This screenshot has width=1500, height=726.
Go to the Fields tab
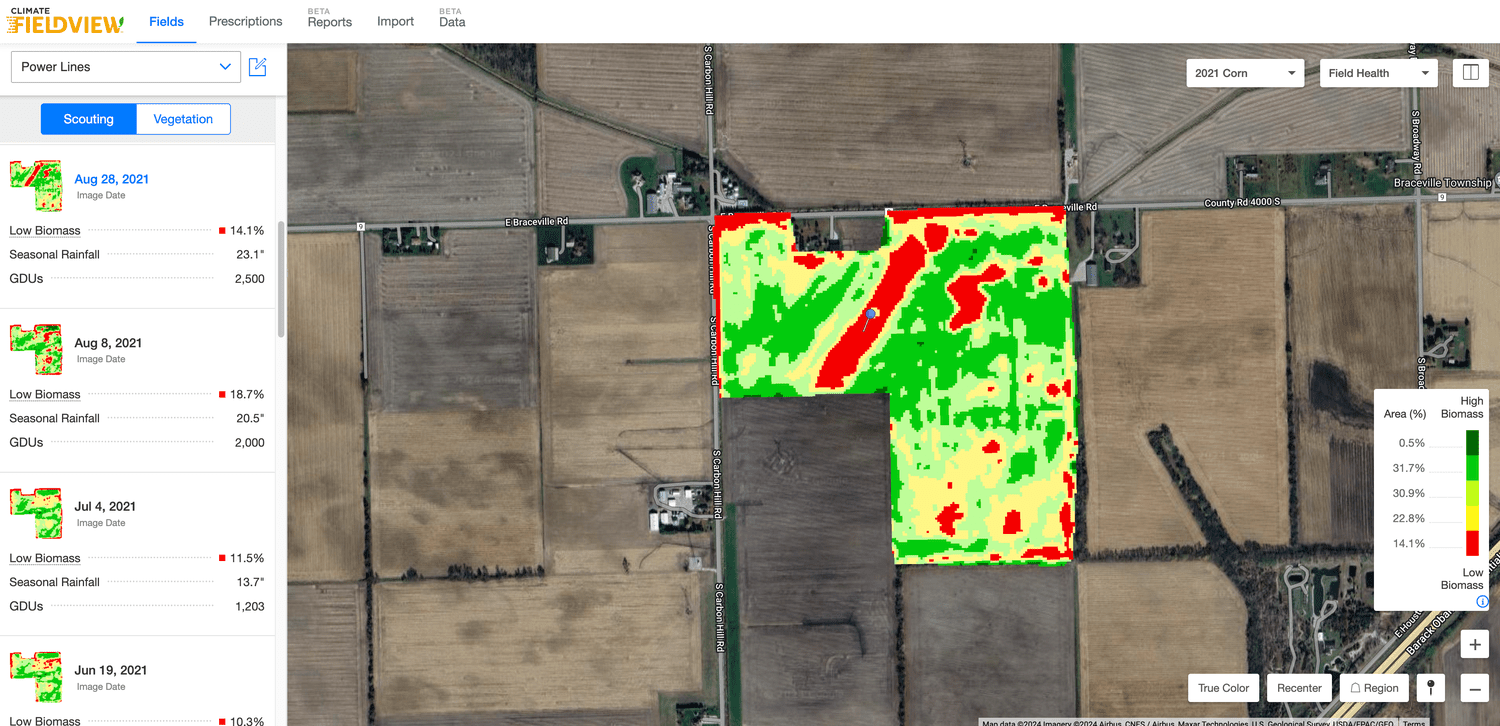[x=166, y=22]
